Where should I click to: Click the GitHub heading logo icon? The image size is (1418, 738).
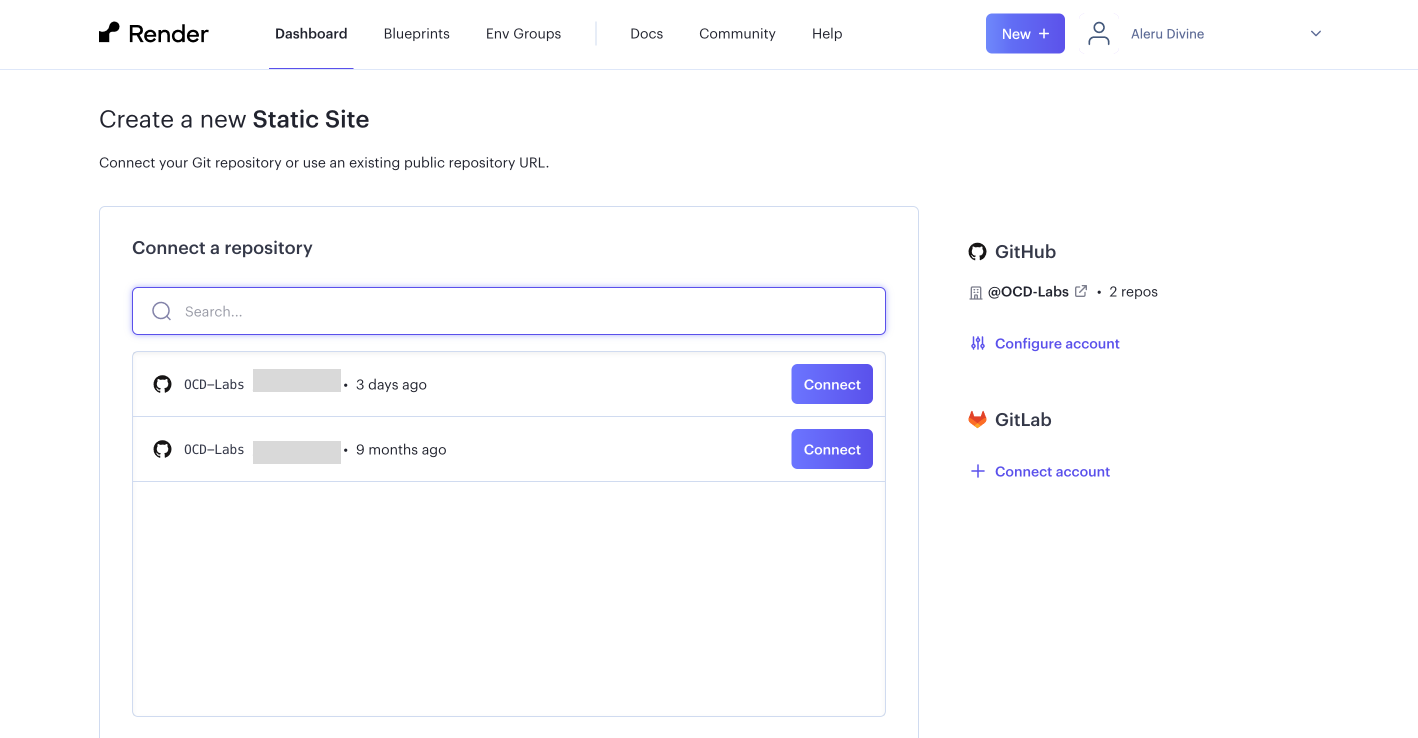pos(977,252)
